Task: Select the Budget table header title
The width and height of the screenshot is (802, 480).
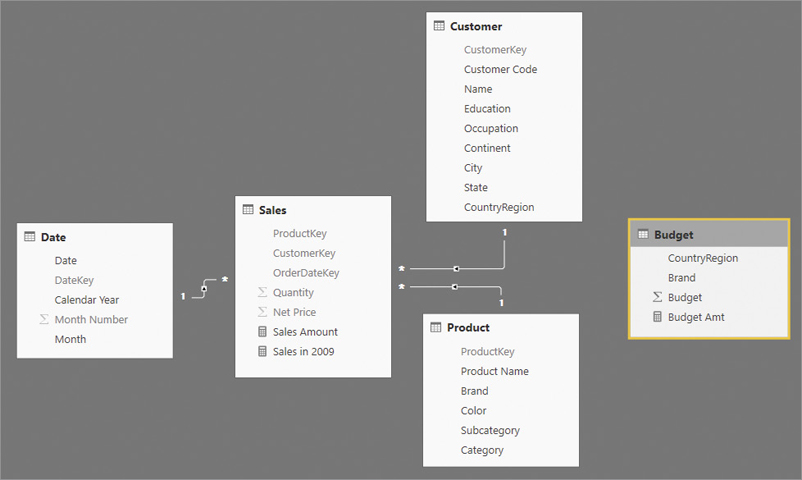Action: point(674,235)
